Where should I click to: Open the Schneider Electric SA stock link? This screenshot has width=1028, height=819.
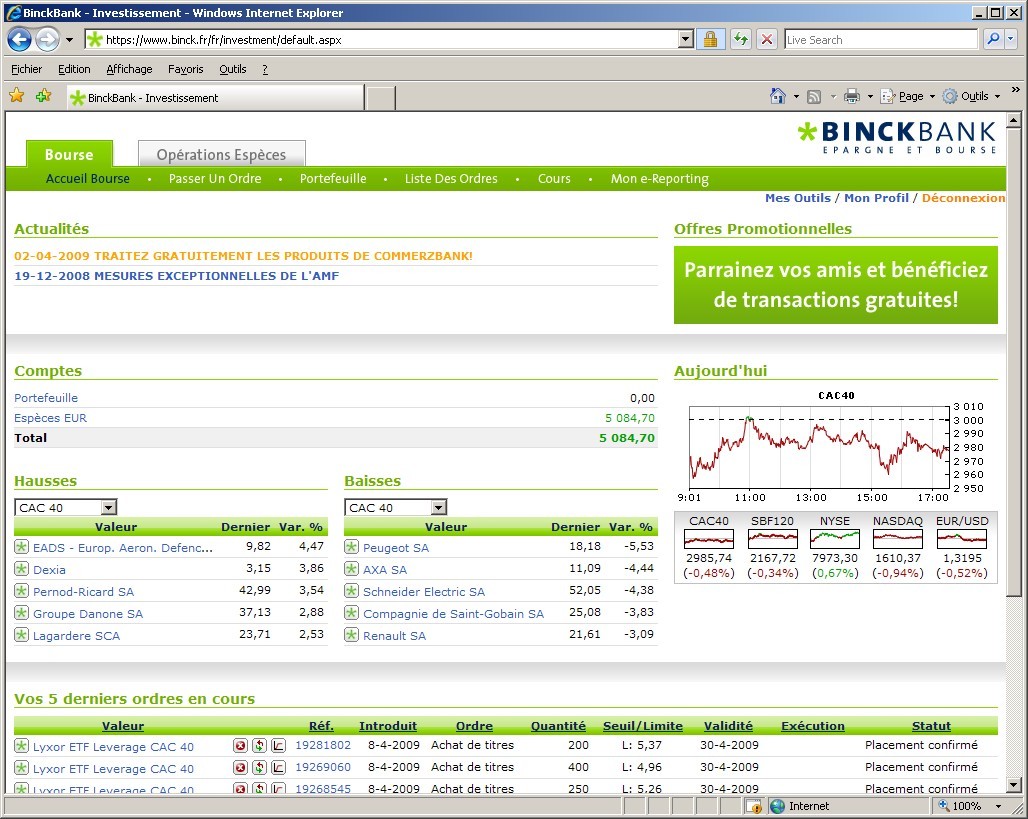424,591
